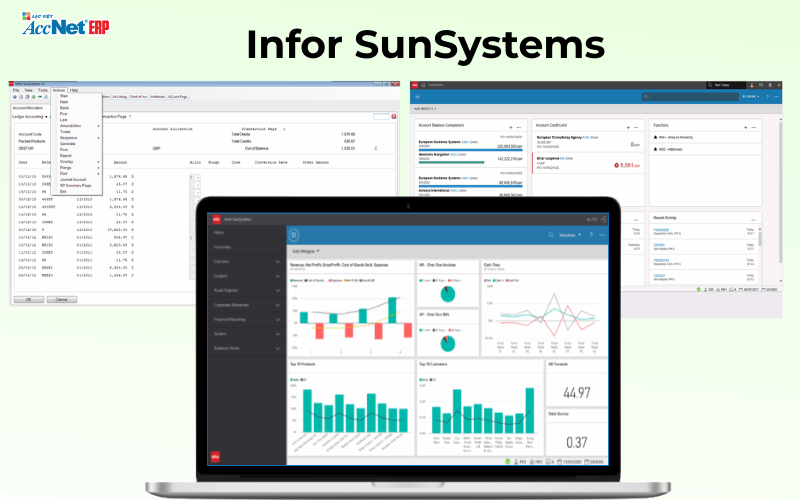The width and height of the screenshot is (800, 500).
Task: Click the minus icon on Recent Activity widget
Action: coord(754,219)
